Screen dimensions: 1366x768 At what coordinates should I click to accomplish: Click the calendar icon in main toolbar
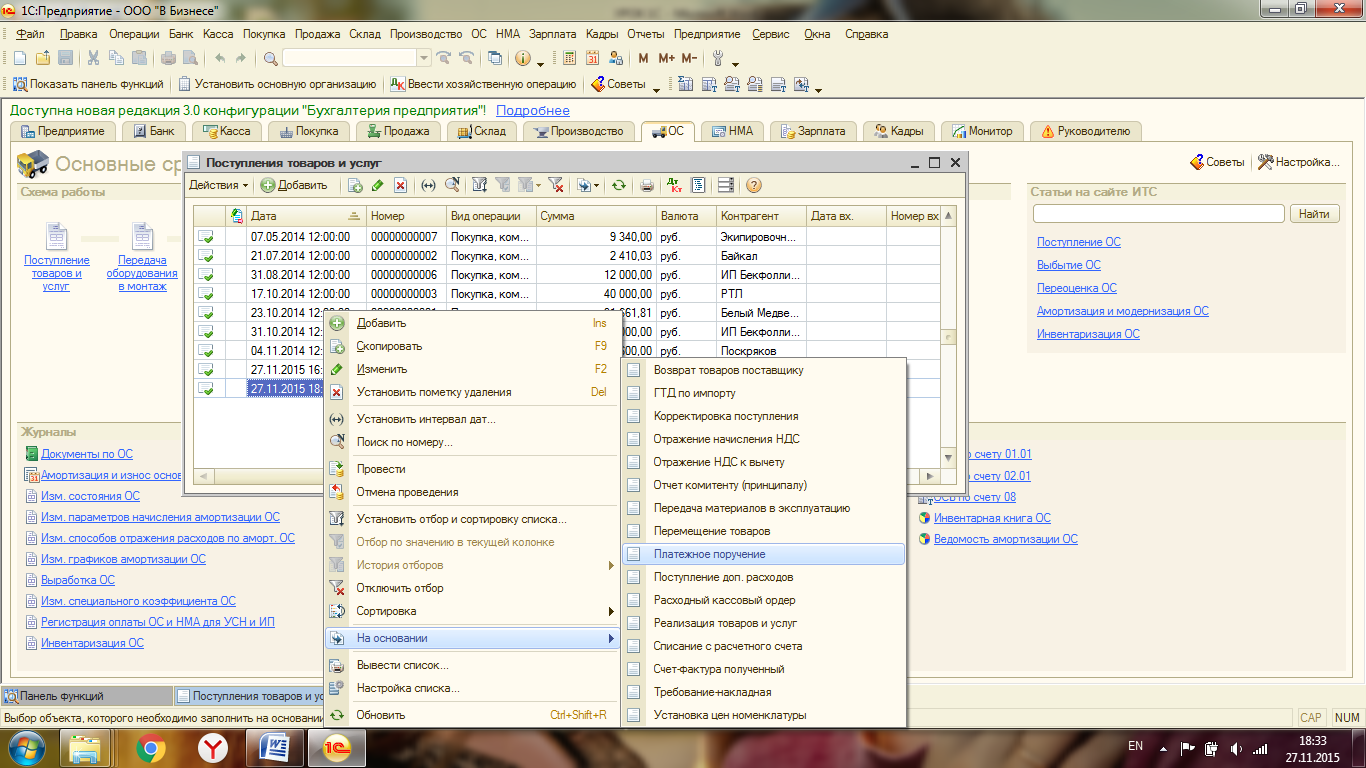pos(593,58)
